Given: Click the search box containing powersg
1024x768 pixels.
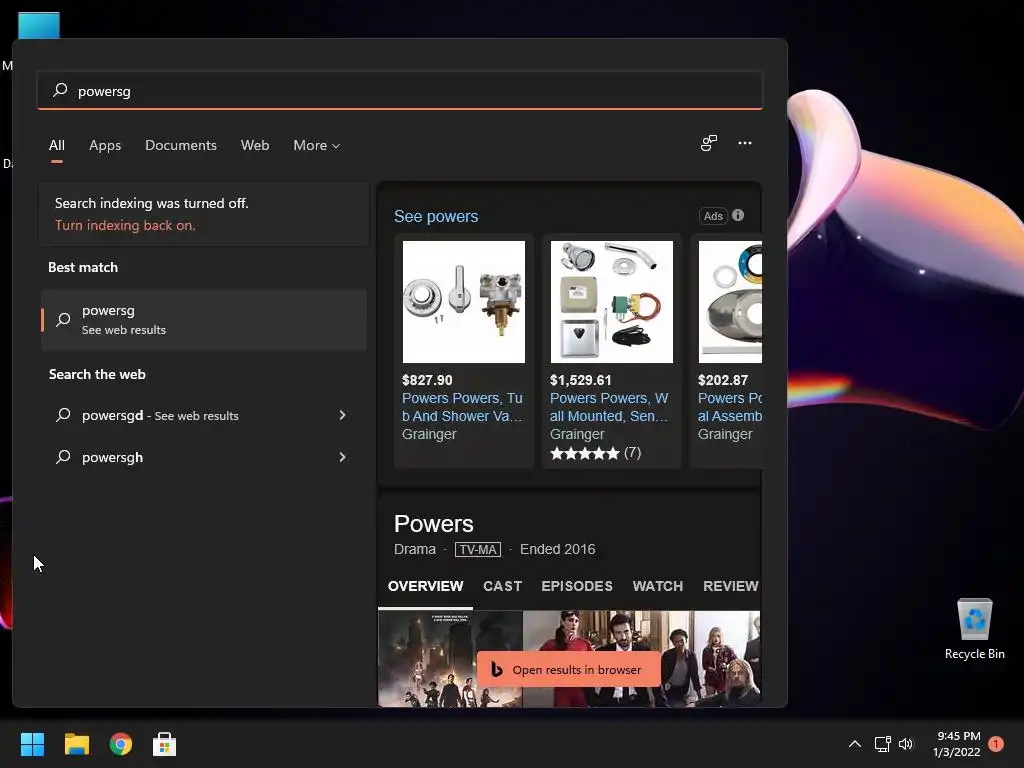Looking at the screenshot, I should point(400,91).
